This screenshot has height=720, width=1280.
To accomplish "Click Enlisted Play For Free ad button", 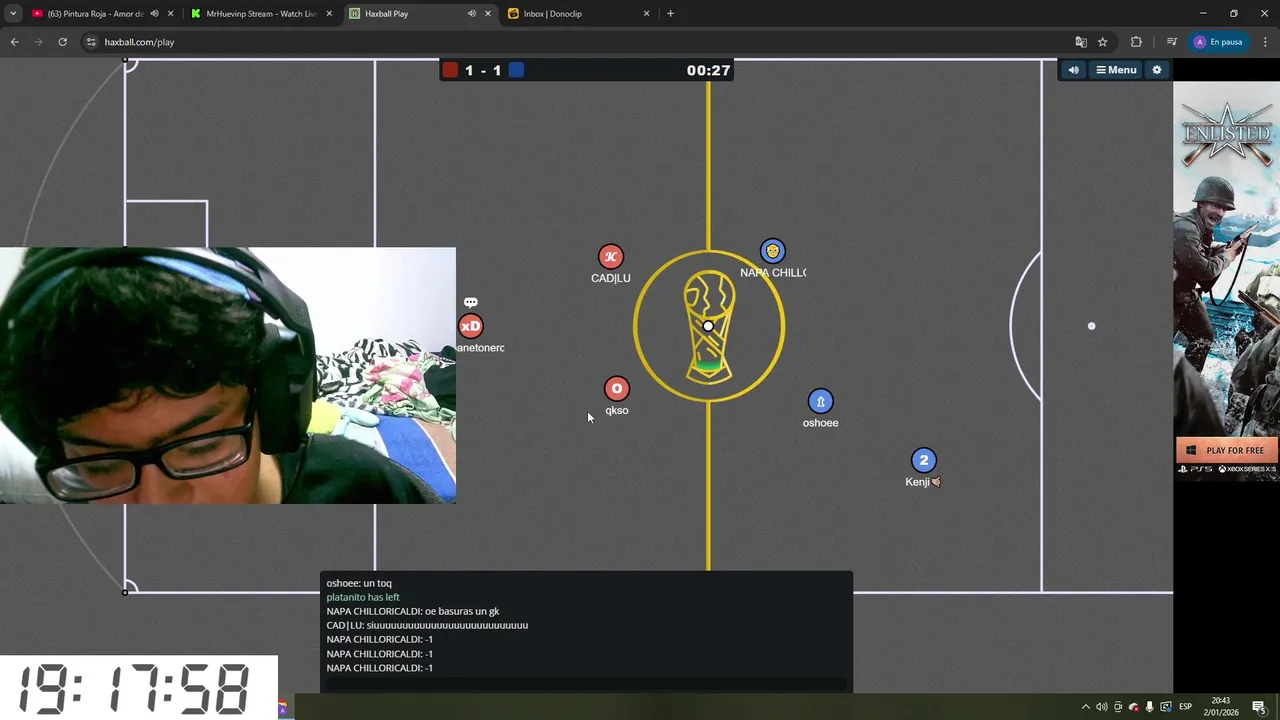I will coord(1227,450).
